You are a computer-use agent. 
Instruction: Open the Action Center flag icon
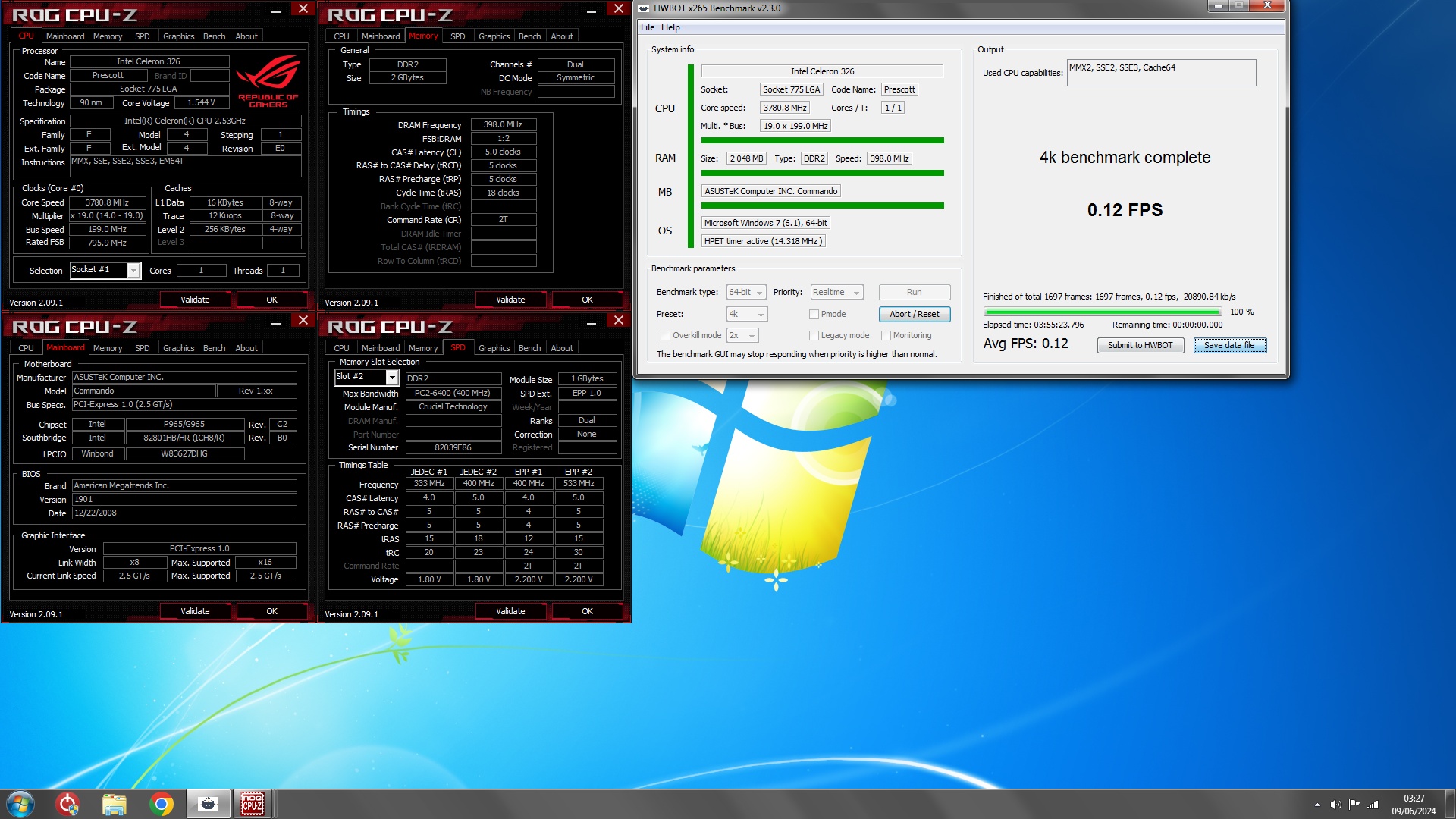tap(1354, 805)
